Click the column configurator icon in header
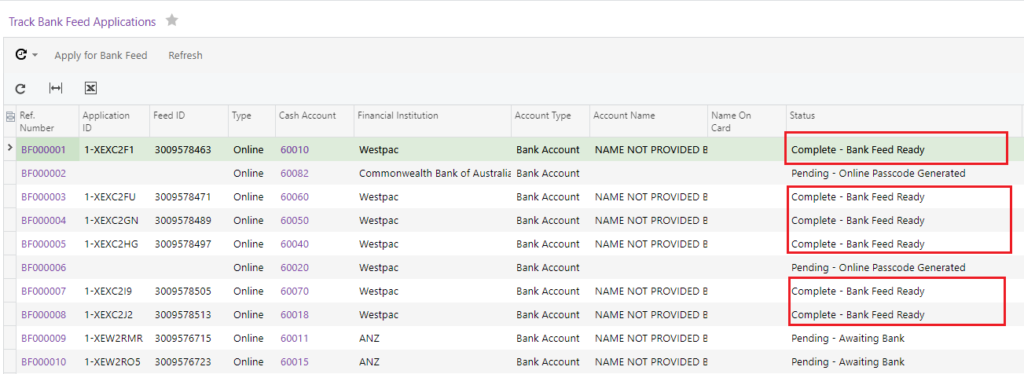Screen dimensions: 1024x374 pyautogui.click(x=10, y=117)
